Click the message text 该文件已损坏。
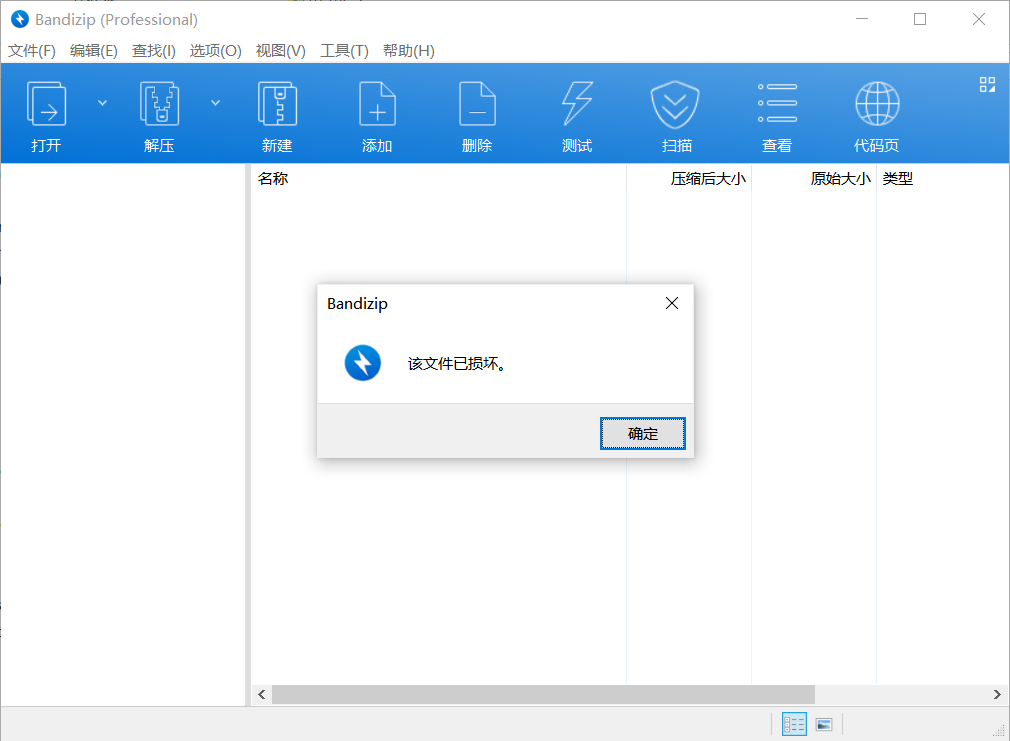 pos(457,363)
